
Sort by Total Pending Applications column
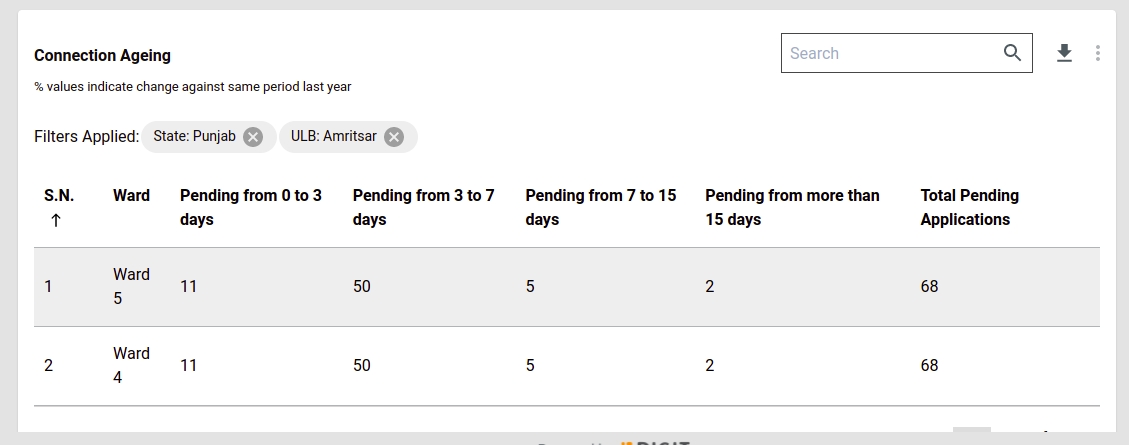(969, 207)
